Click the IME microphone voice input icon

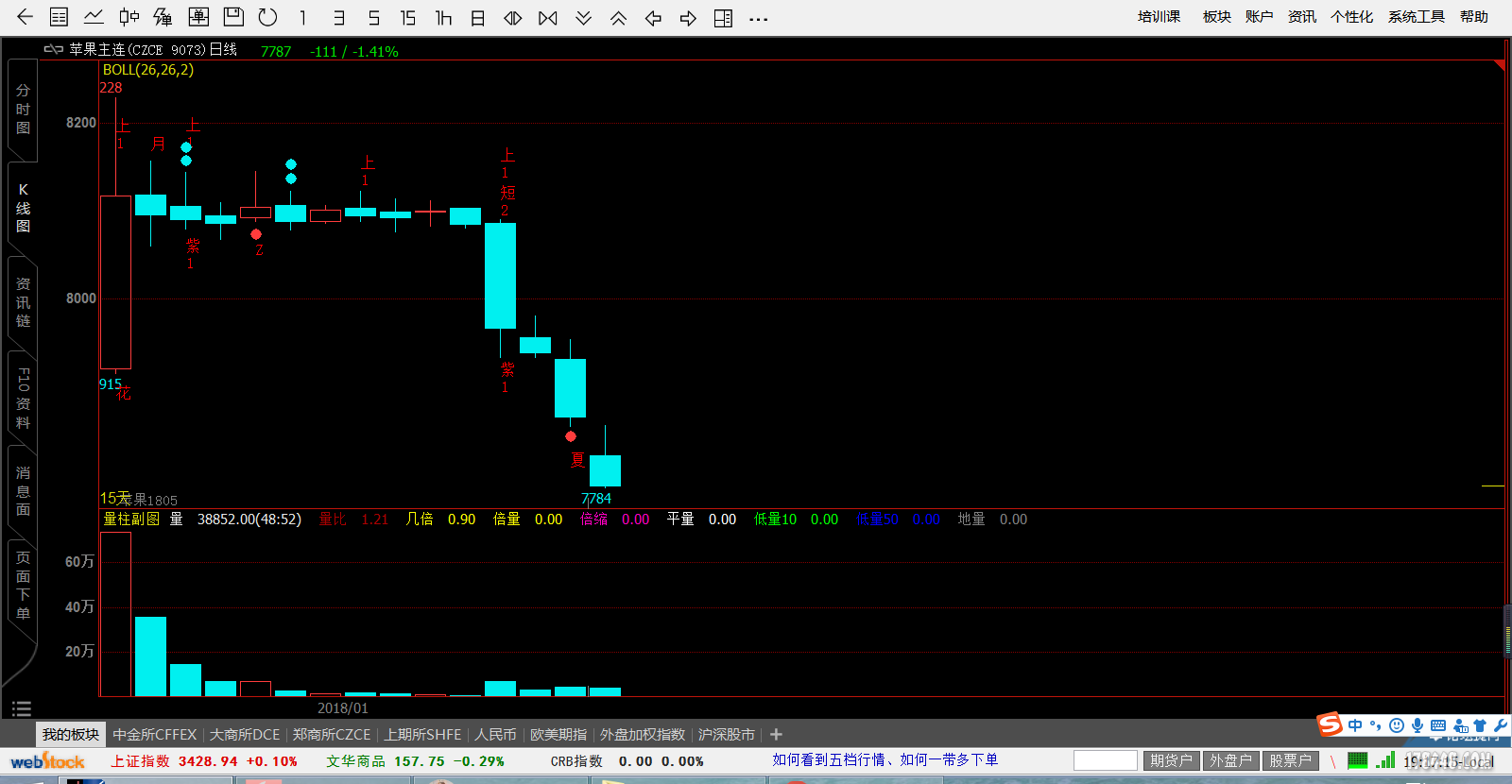pyautogui.click(x=1417, y=725)
